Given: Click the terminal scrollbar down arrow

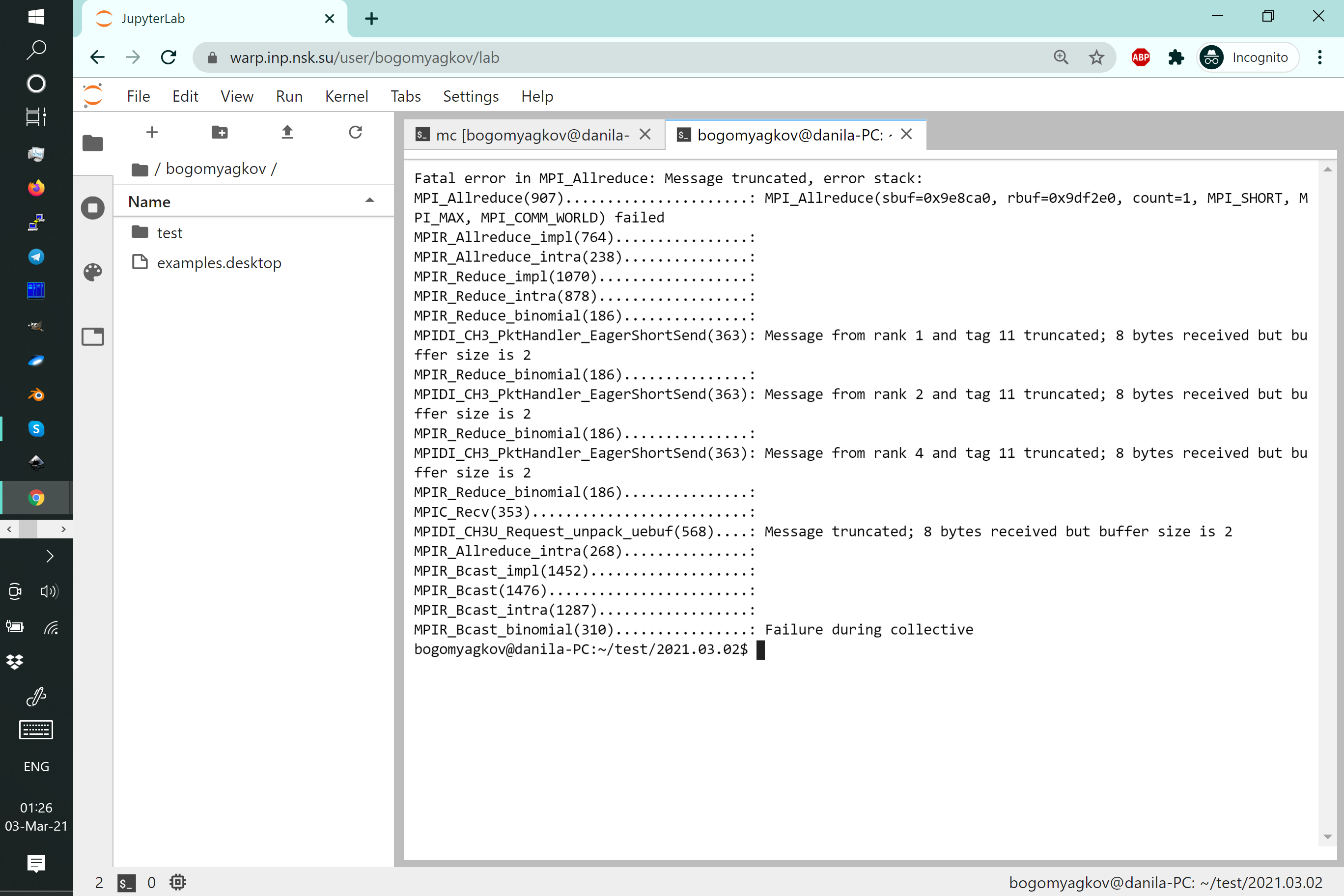Looking at the screenshot, I should click(1327, 837).
